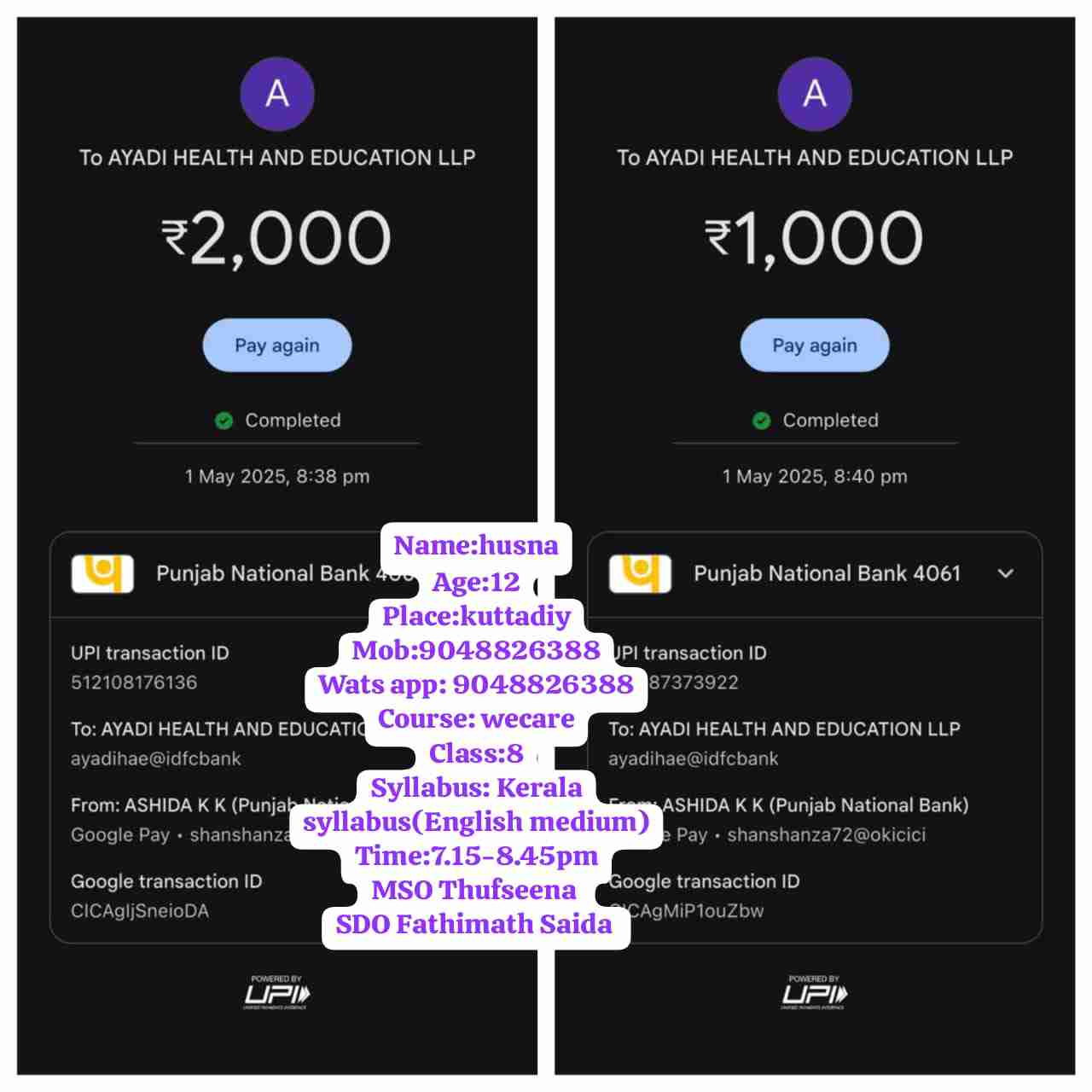Pay again for the ₹1,000 payment
1092x1092 pixels.
tap(815, 346)
